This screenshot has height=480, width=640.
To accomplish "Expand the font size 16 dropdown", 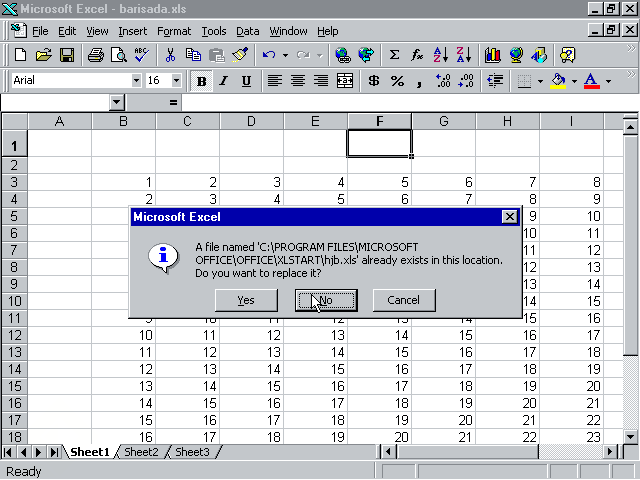I will [x=176, y=80].
